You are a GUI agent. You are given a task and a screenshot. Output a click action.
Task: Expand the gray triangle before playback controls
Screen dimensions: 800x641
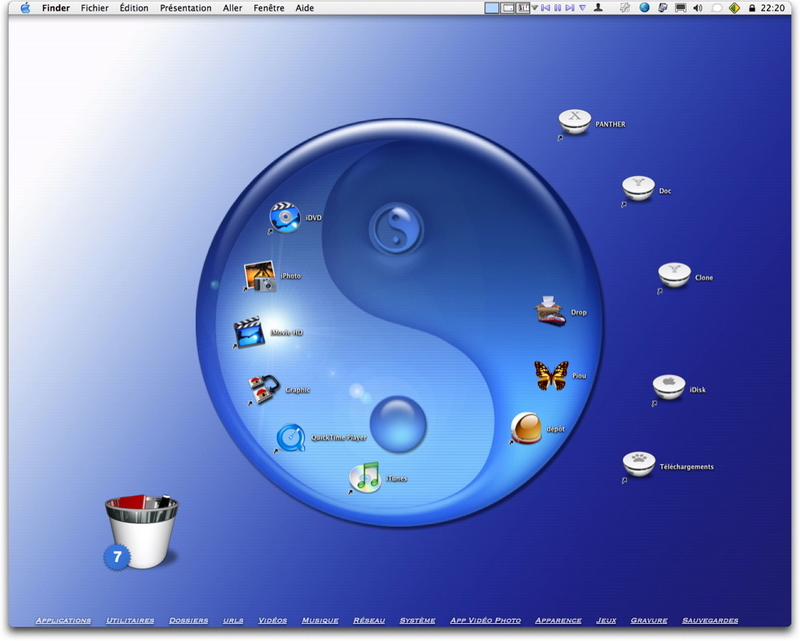(x=534, y=8)
